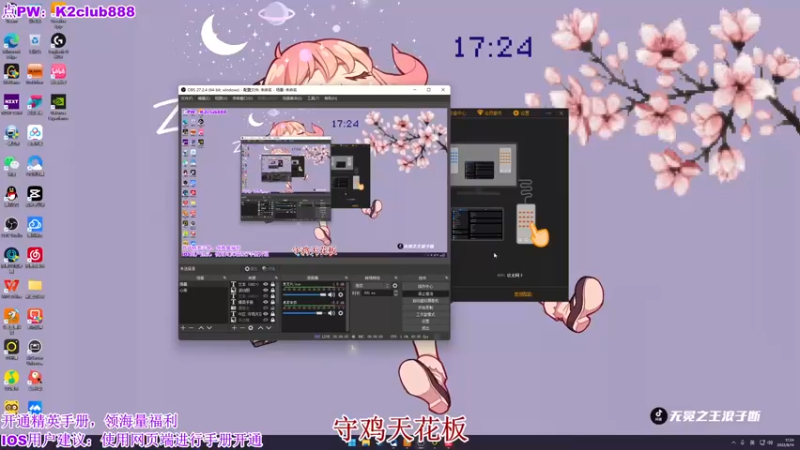Add a scene with the plus icon
This screenshot has height=450, width=800.
183,328
